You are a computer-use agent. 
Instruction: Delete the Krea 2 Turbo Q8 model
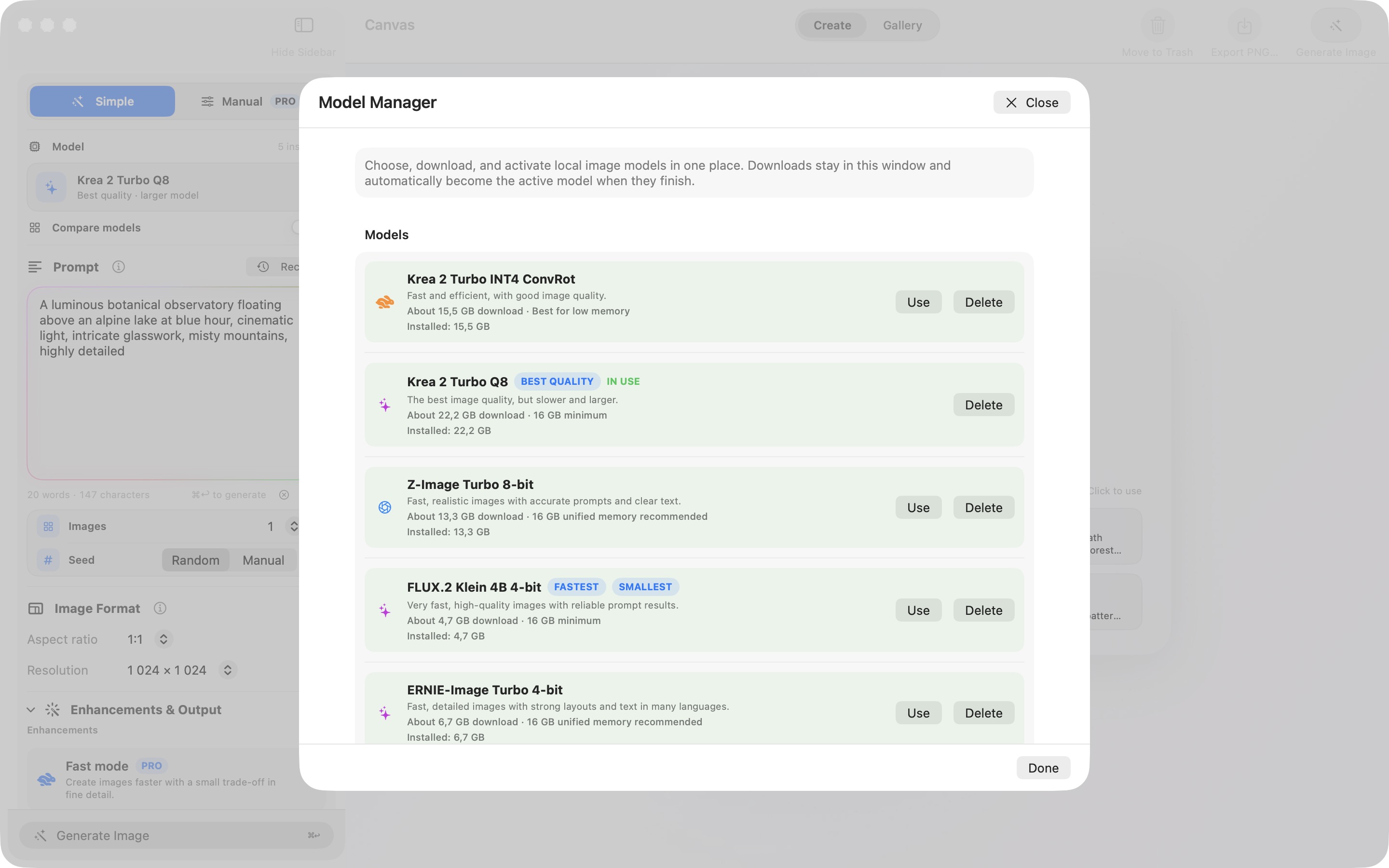pyautogui.click(x=984, y=405)
